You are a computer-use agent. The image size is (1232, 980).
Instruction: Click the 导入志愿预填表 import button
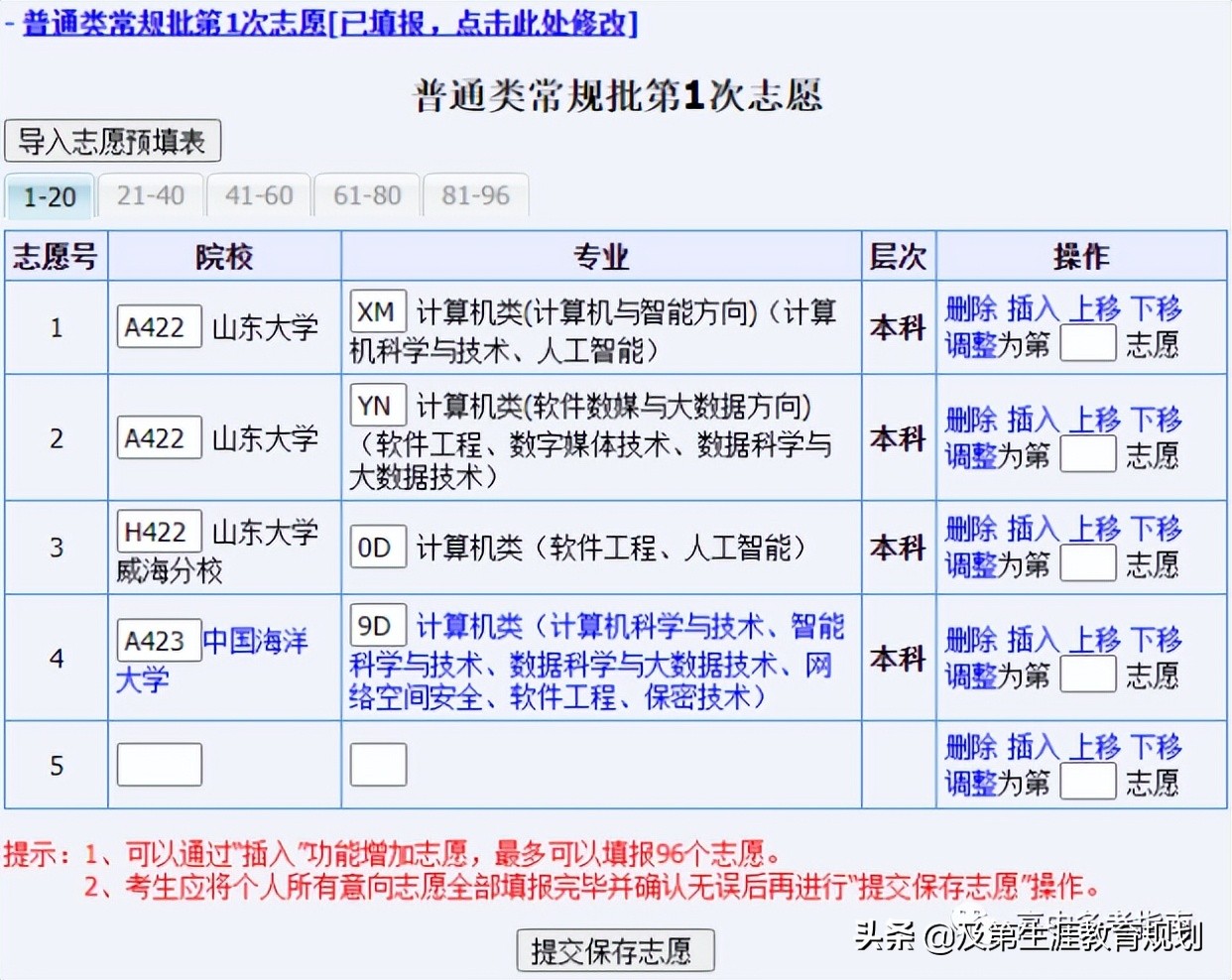click(112, 141)
